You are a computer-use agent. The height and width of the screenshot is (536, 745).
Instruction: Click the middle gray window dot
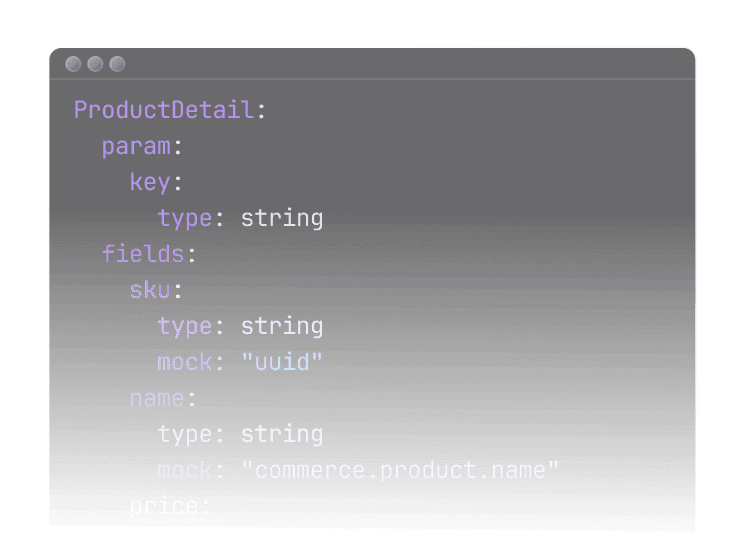pos(96,64)
